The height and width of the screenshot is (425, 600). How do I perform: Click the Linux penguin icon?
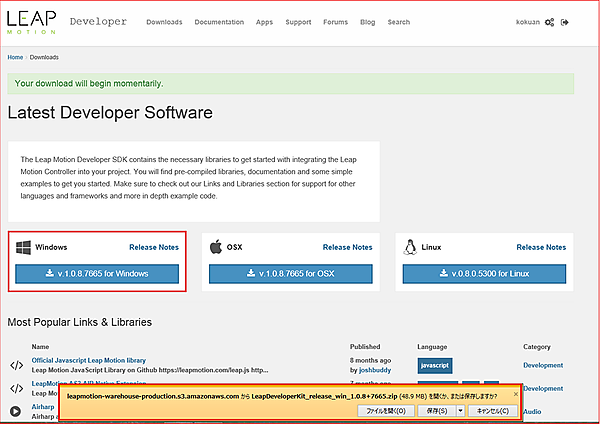(x=411, y=246)
